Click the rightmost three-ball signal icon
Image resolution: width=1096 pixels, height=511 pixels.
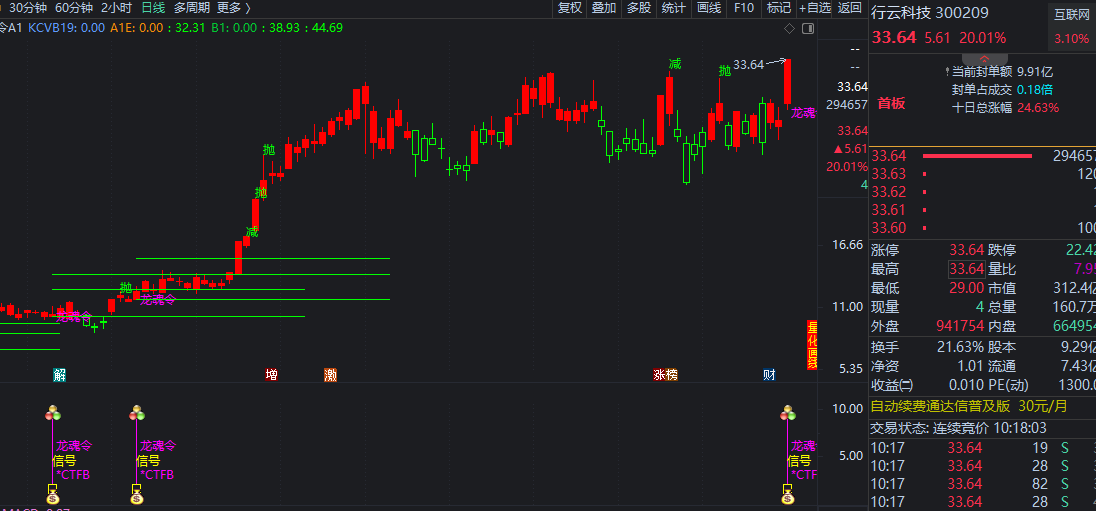click(x=788, y=412)
